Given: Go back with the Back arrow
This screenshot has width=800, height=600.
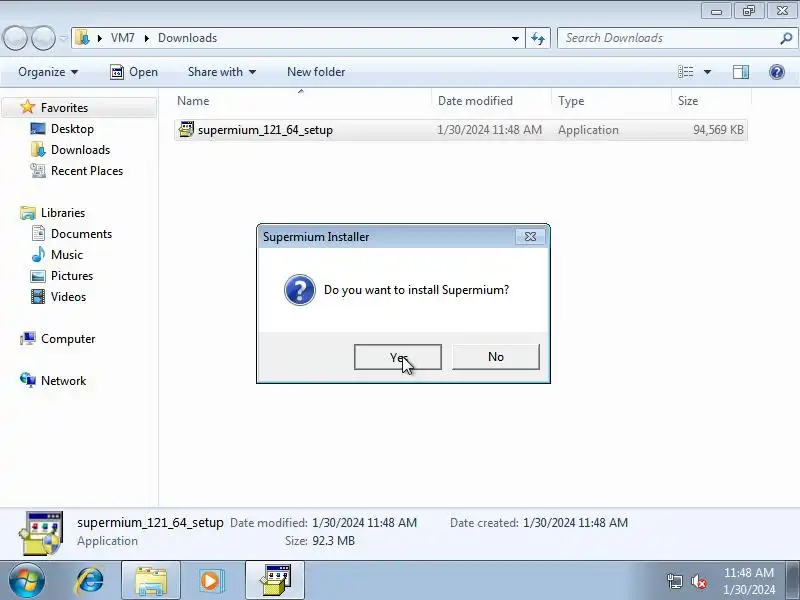Looking at the screenshot, I should click(15, 38).
